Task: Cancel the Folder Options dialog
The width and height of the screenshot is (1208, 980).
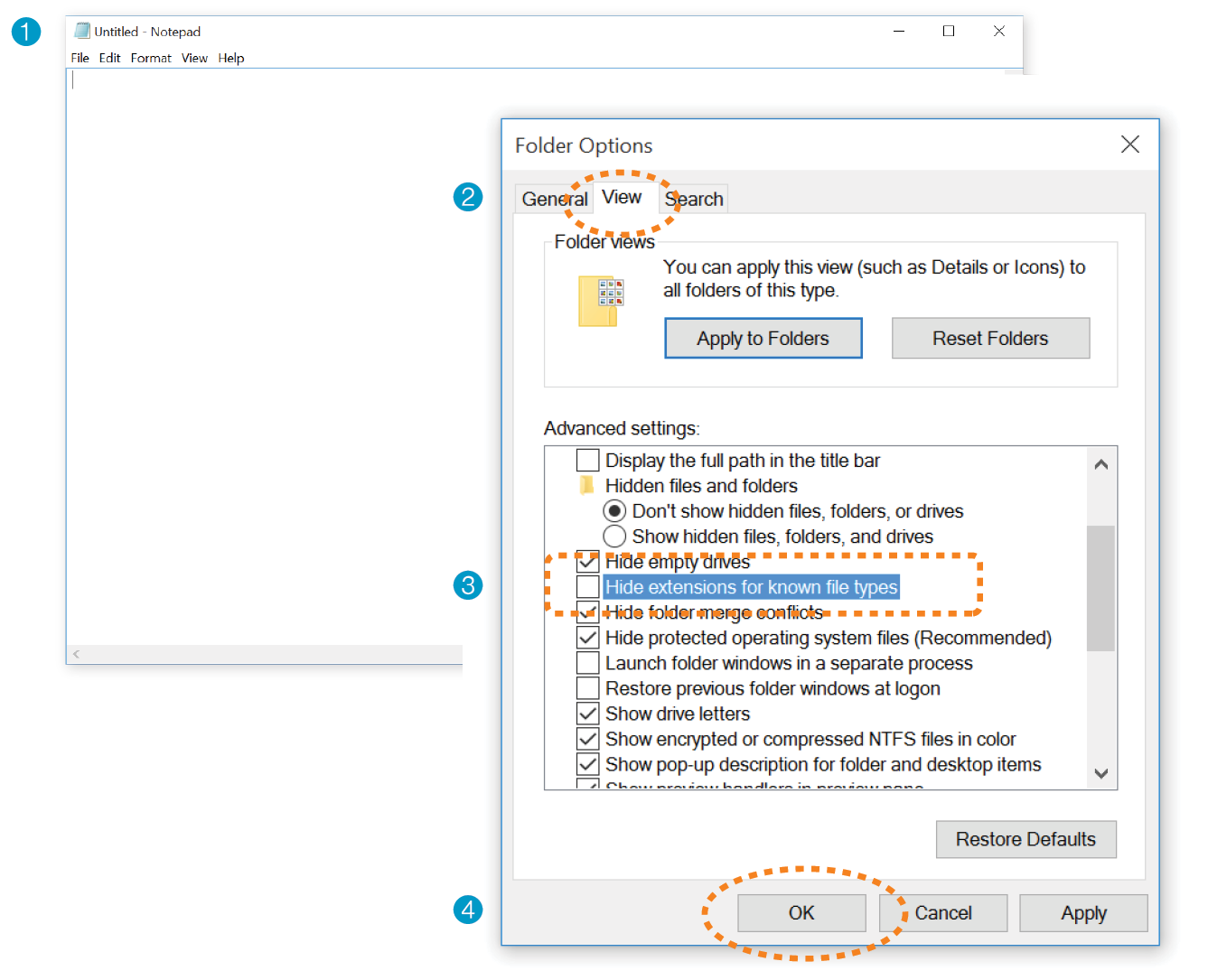Action: tap(943, 913)
